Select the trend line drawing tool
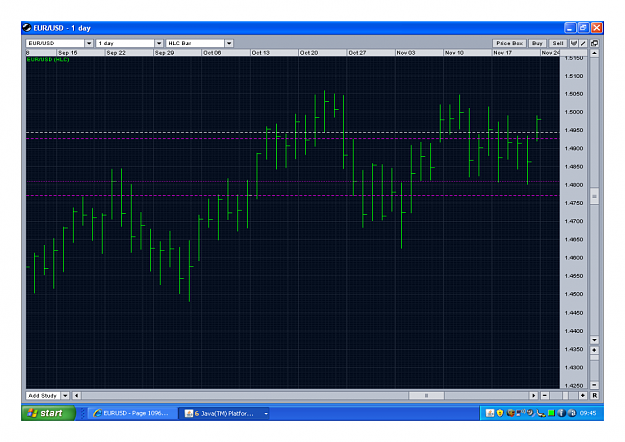Image resolution: width=625 pixels, height=442 pixels. [x=582, y=43]
